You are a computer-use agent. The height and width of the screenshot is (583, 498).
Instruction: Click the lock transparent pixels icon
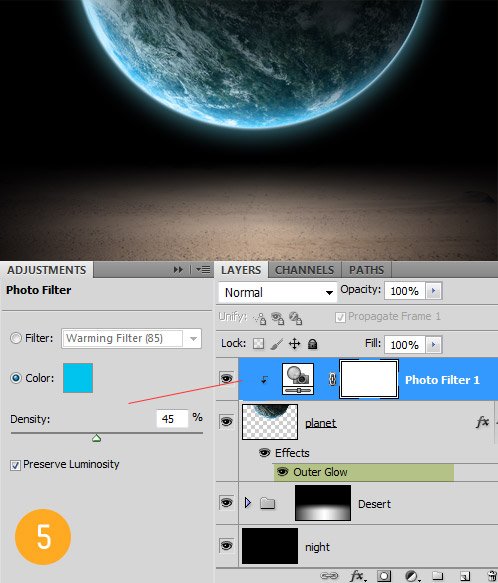pyautogui.click(x=258, y=344)
